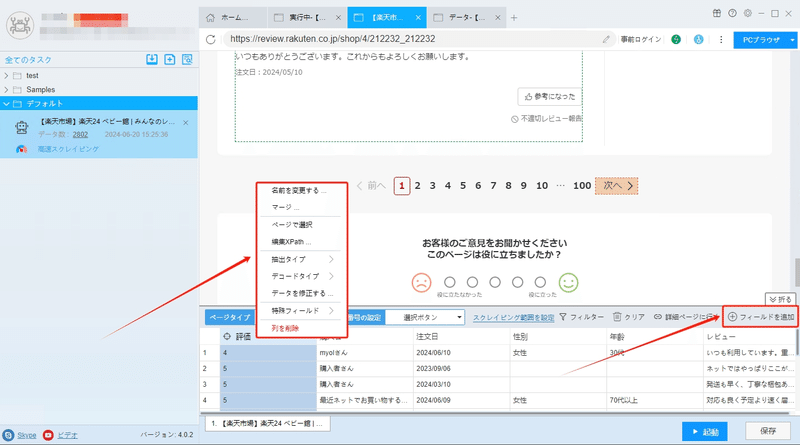Click the green lightning circular icon
Viewport: 800px width, 445px height.
(x=676, y=39)
